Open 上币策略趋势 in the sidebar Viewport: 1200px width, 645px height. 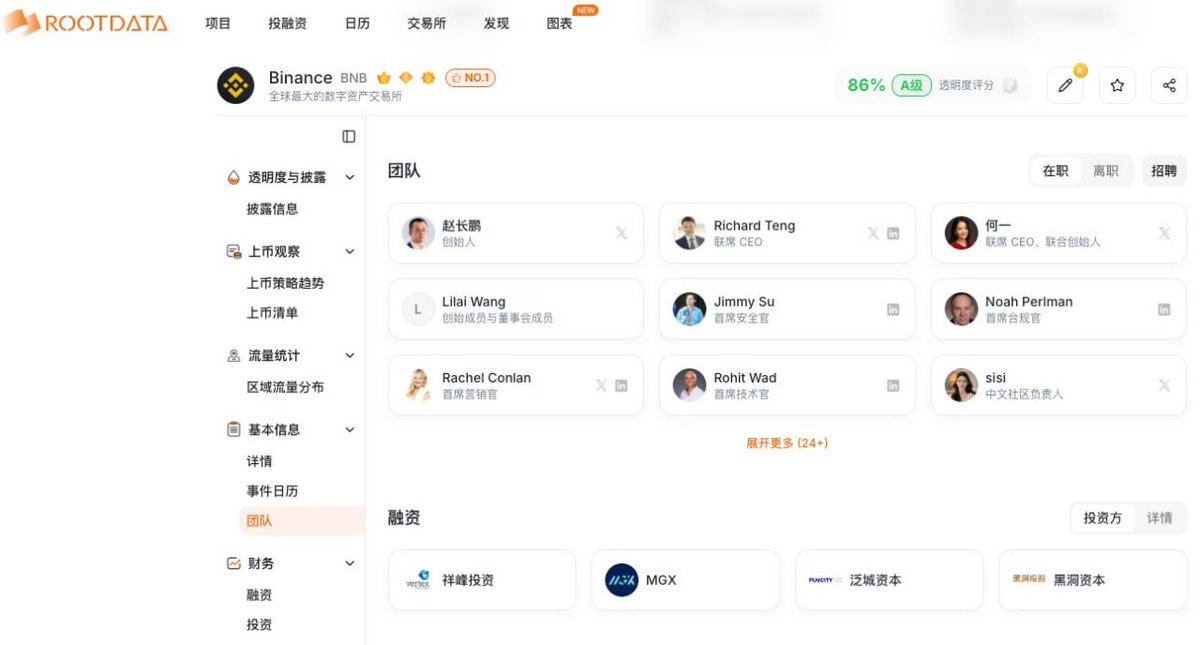(x=285, y=283)
